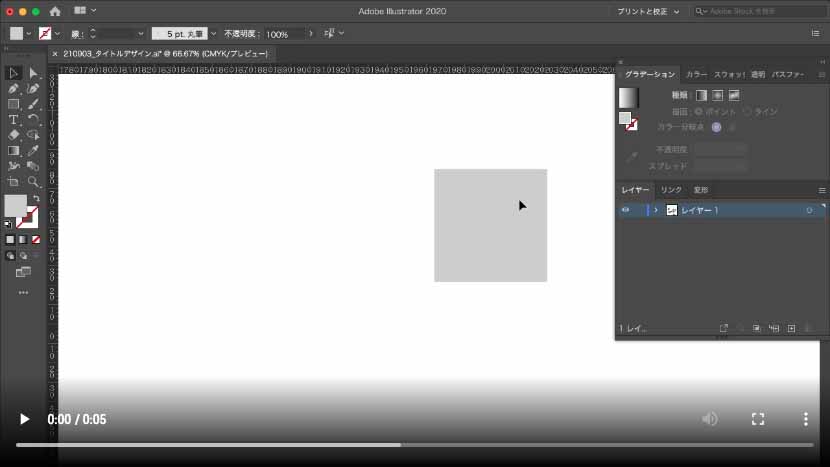Select the Warp tool
830x467 pixels.
(13, 166)
